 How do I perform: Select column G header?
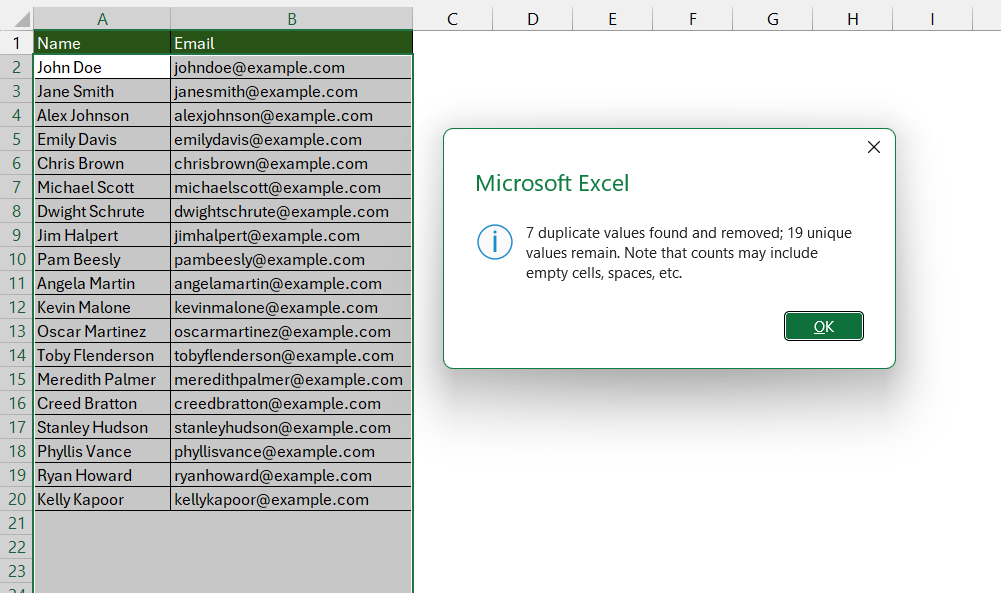pos(772,19)
